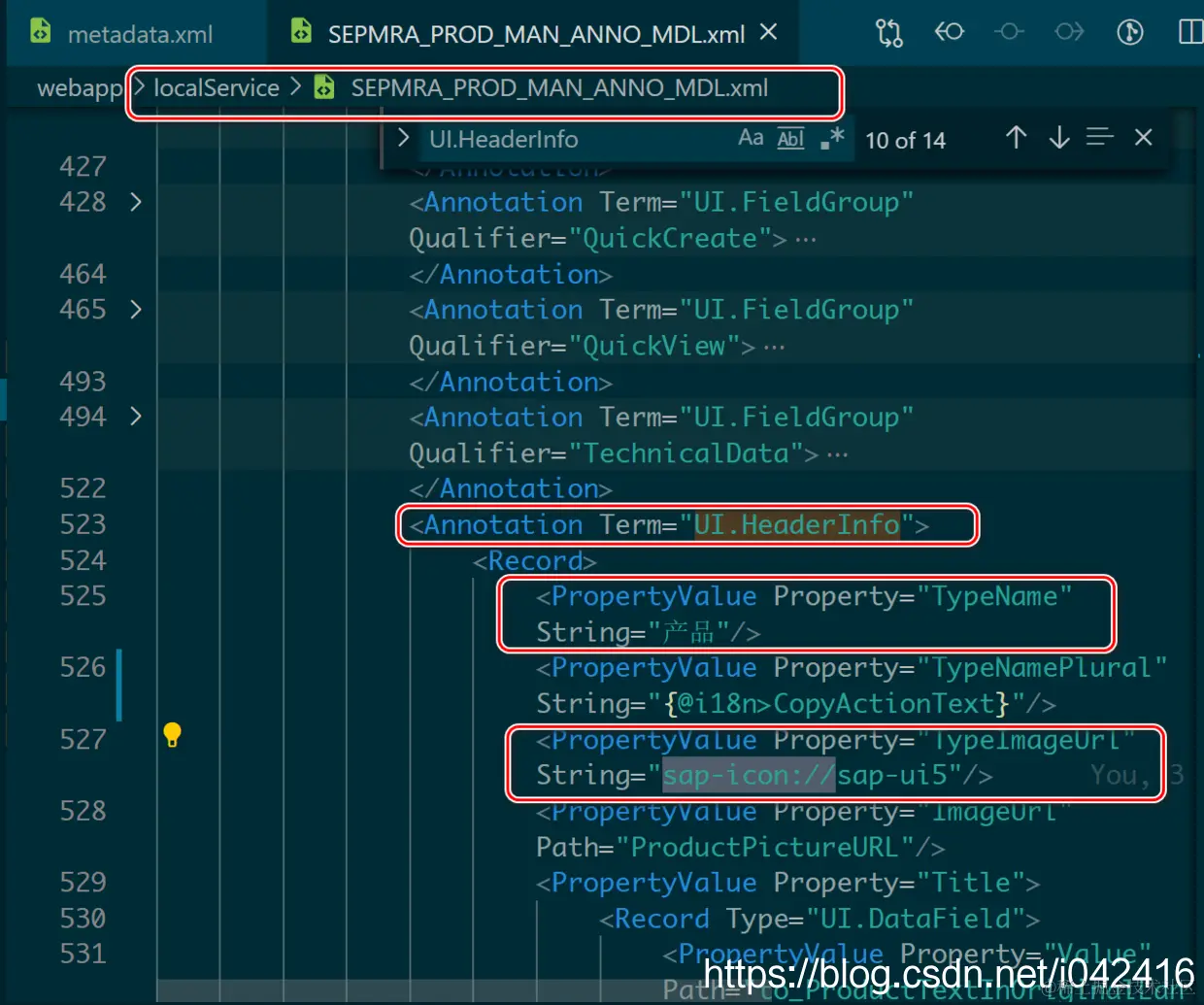Expand the Replace toggle in Find widget
The image size is (1204, 1005).
[x=403, y=138]
